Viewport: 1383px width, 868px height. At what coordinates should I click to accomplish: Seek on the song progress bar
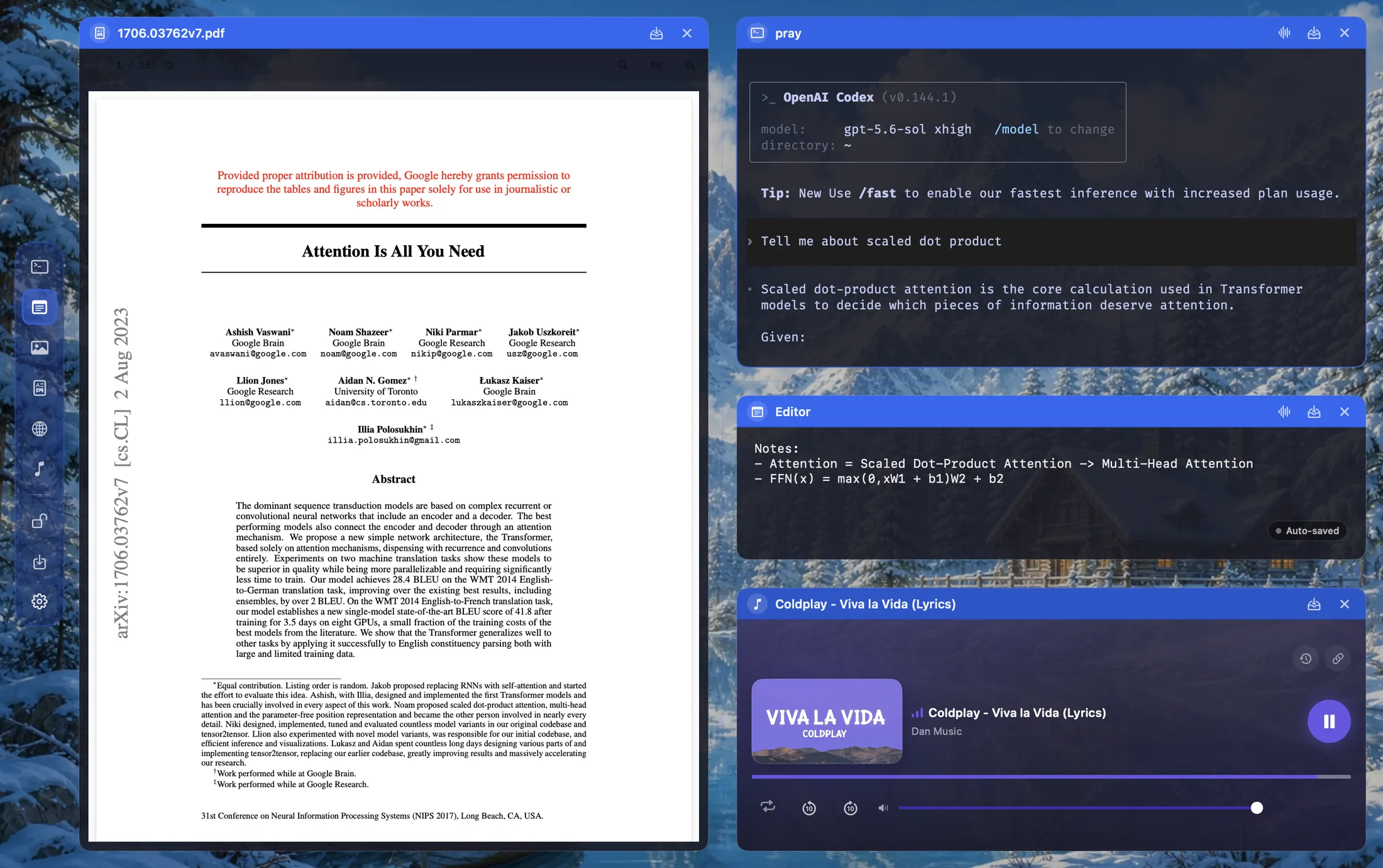(x=1051, y=777)
